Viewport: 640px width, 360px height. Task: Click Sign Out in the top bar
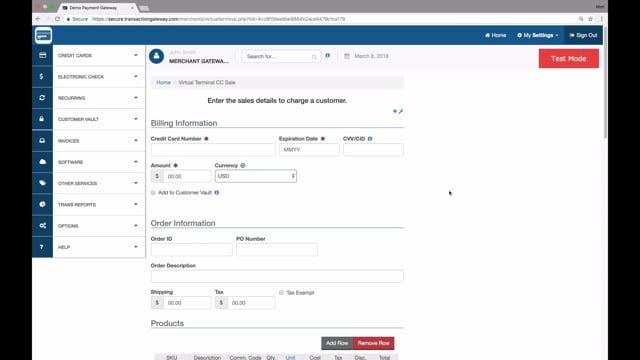583,36
